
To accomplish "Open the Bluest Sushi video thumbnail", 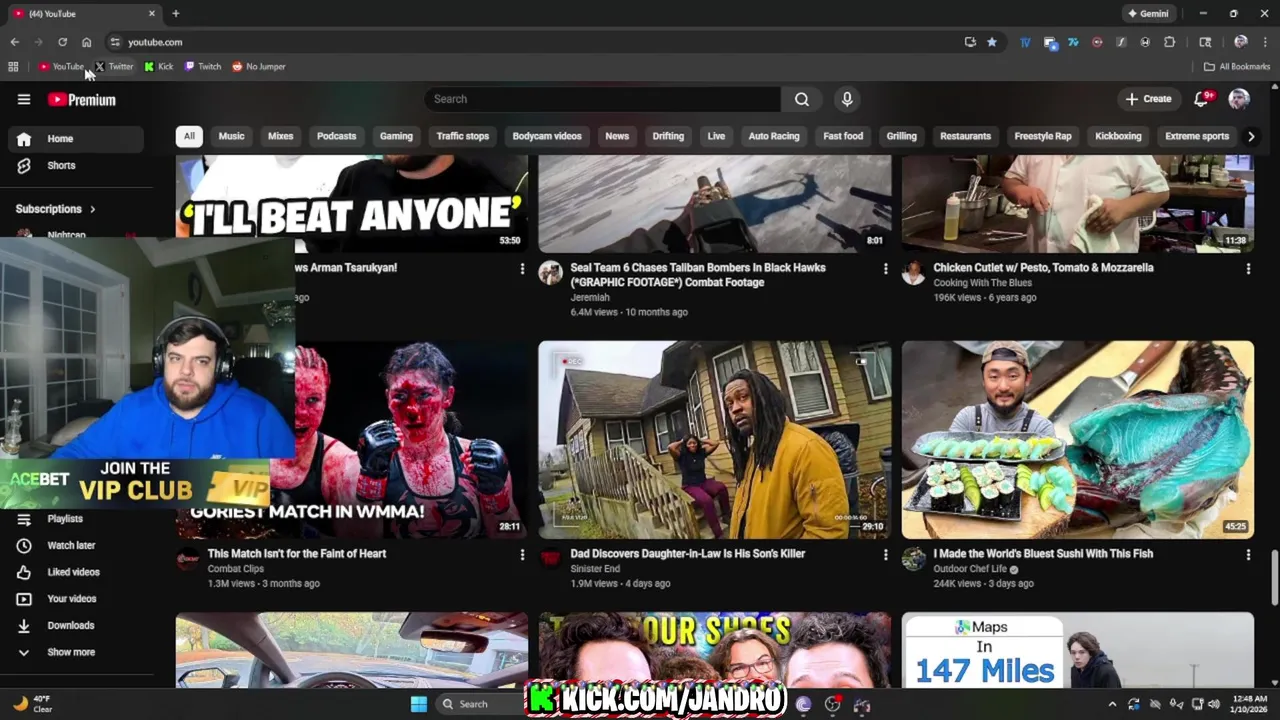I will pos(1078,439).
